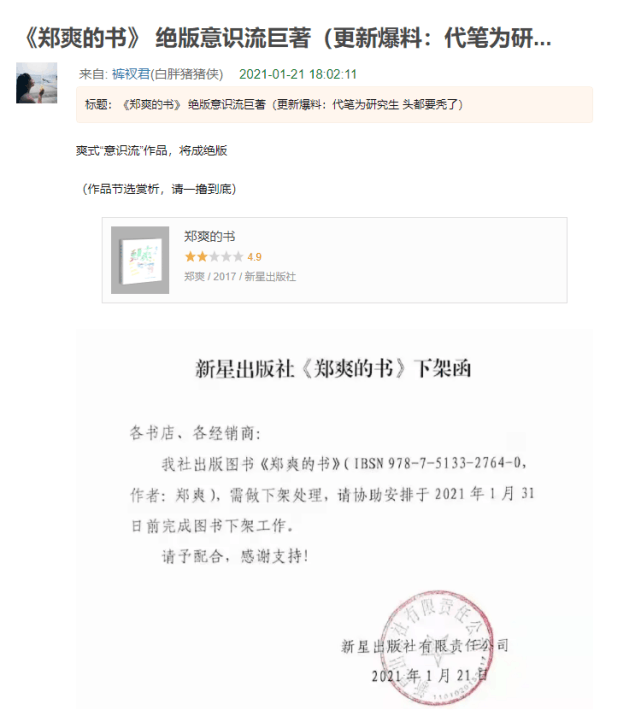The height and width of the screenshot is (728, 641).
Task: Click the 新星出版社有限责任公司 signature line
Action: [425, 645]
